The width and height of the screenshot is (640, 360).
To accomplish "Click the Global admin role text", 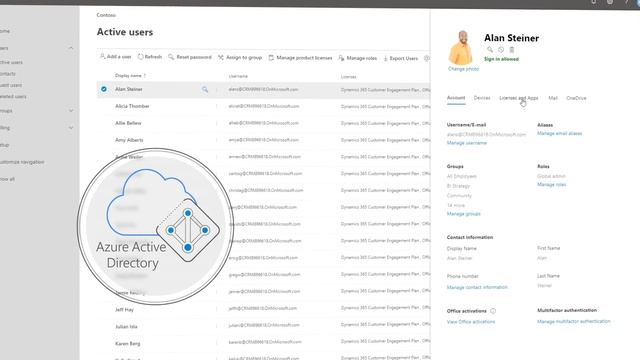I will coord(551,176).
